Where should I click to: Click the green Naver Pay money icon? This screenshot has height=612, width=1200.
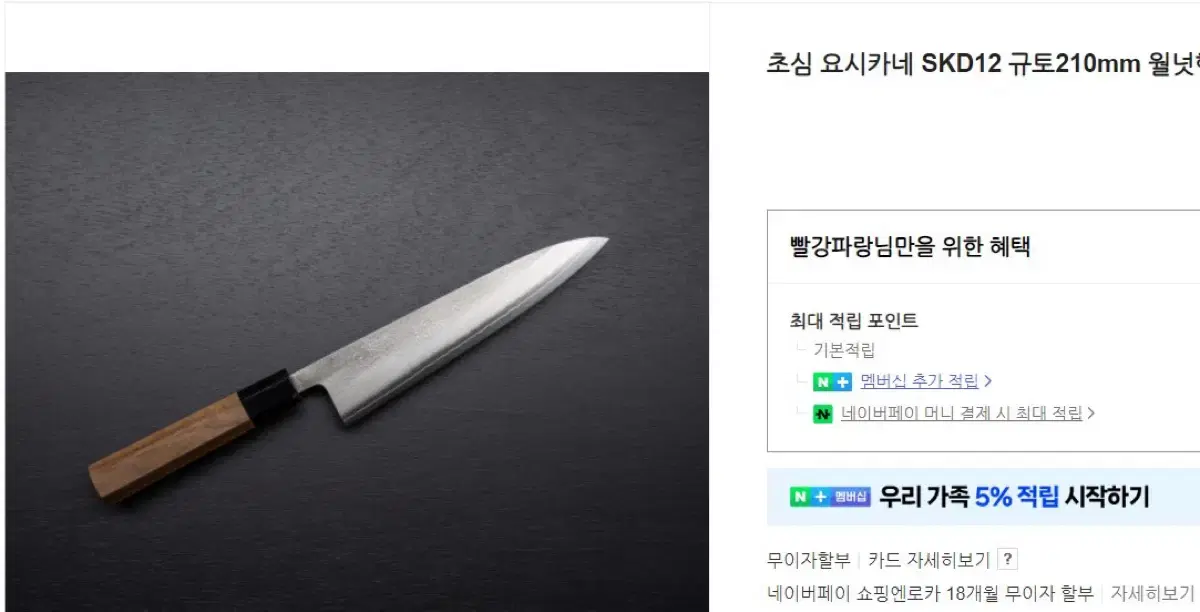click(823, 414)
